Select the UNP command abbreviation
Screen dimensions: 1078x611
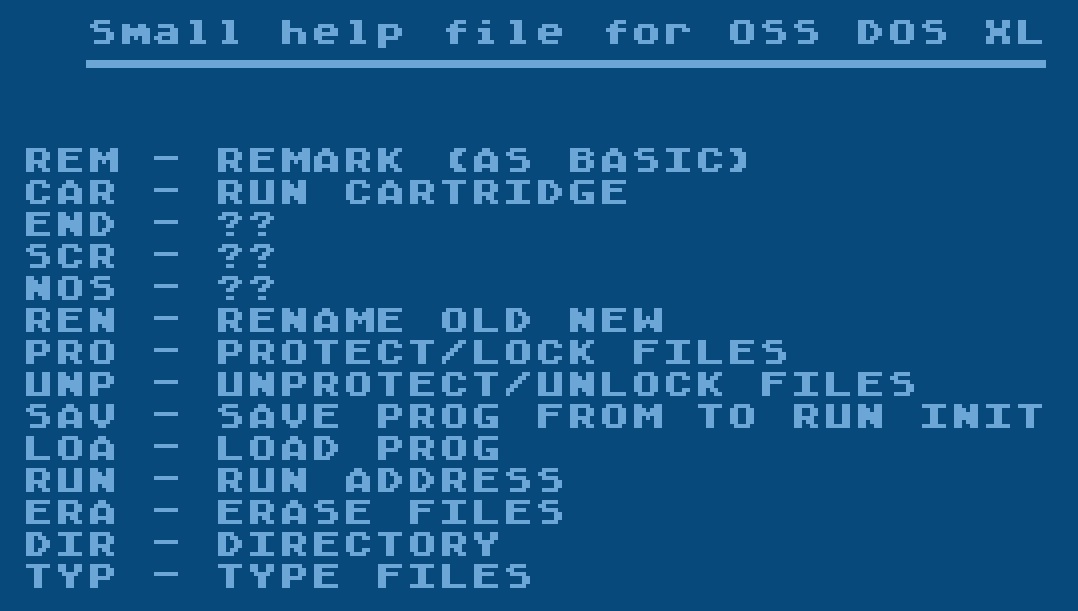coord(72,384)
